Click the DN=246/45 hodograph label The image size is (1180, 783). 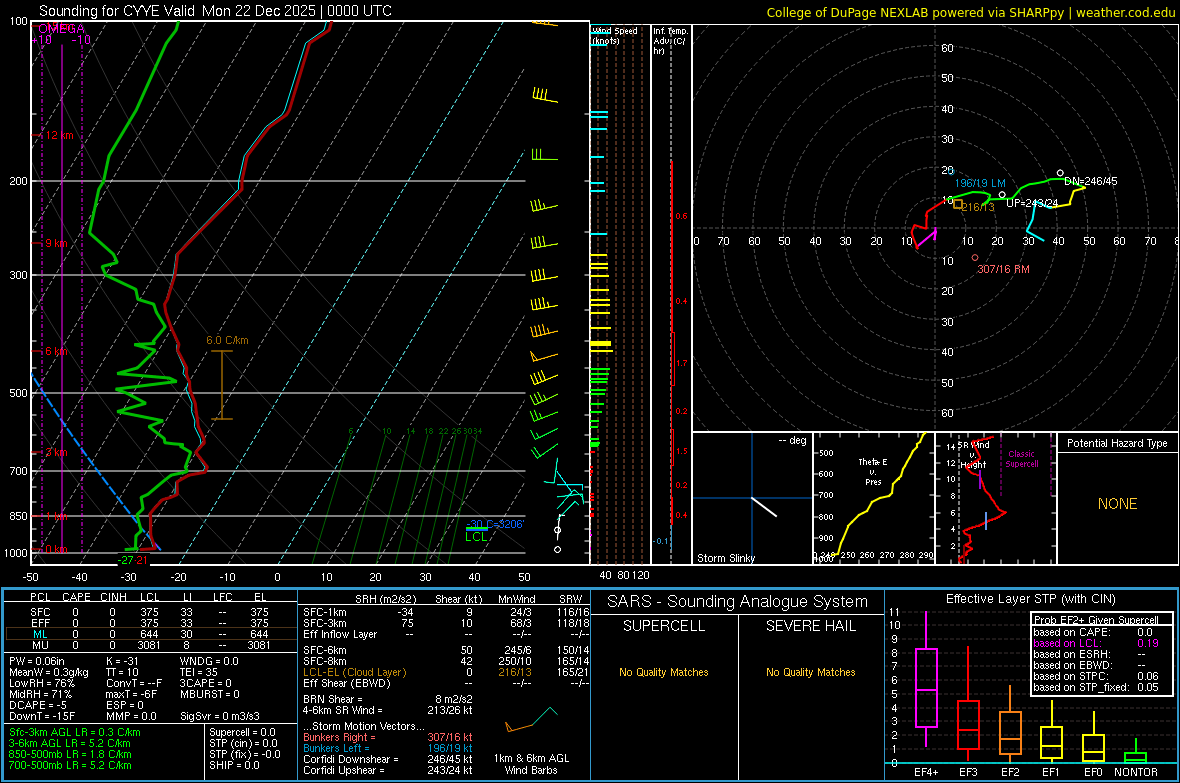[x=1090, y=181]
